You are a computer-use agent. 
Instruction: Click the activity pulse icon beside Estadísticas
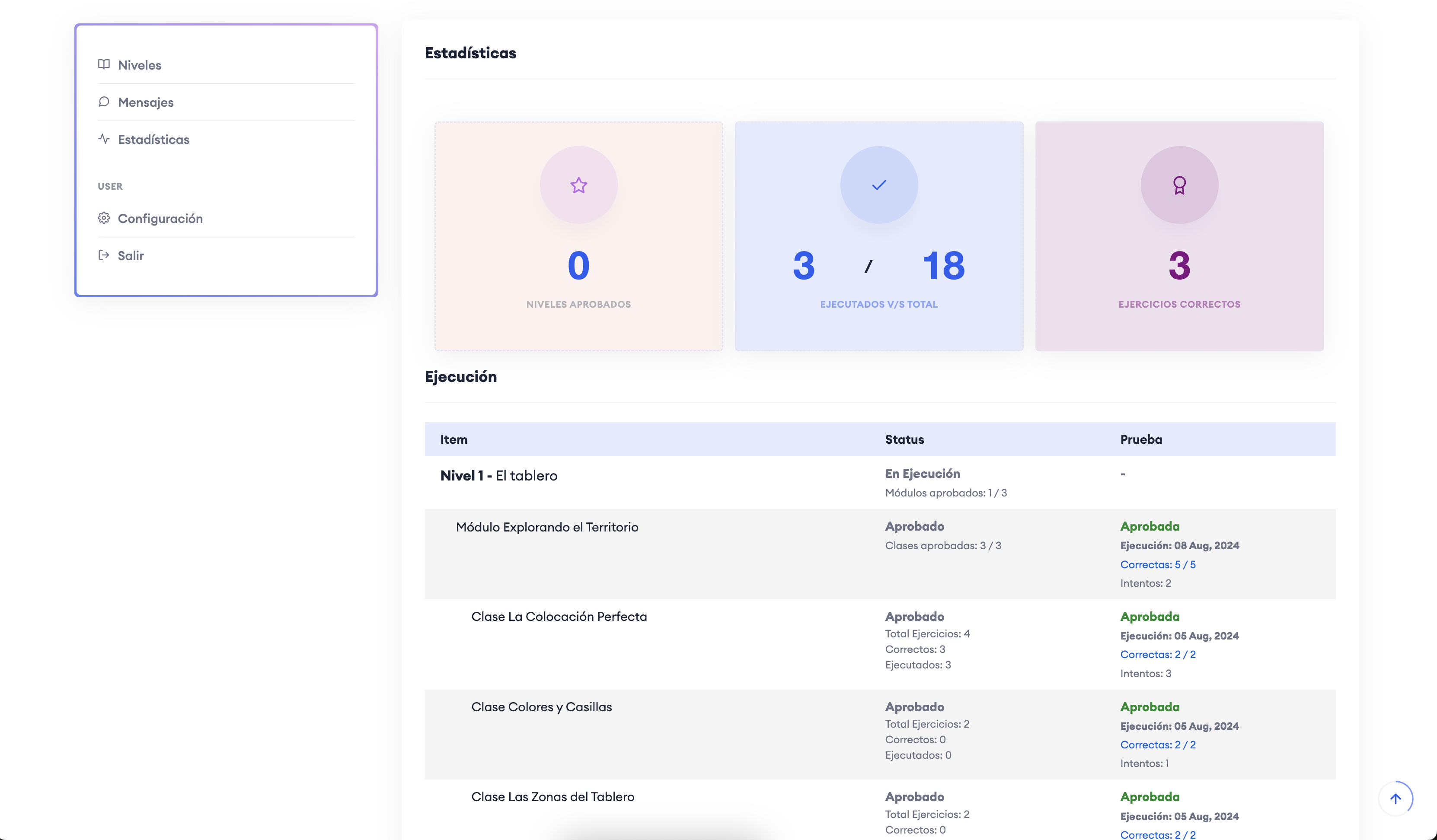click(104, 138)
